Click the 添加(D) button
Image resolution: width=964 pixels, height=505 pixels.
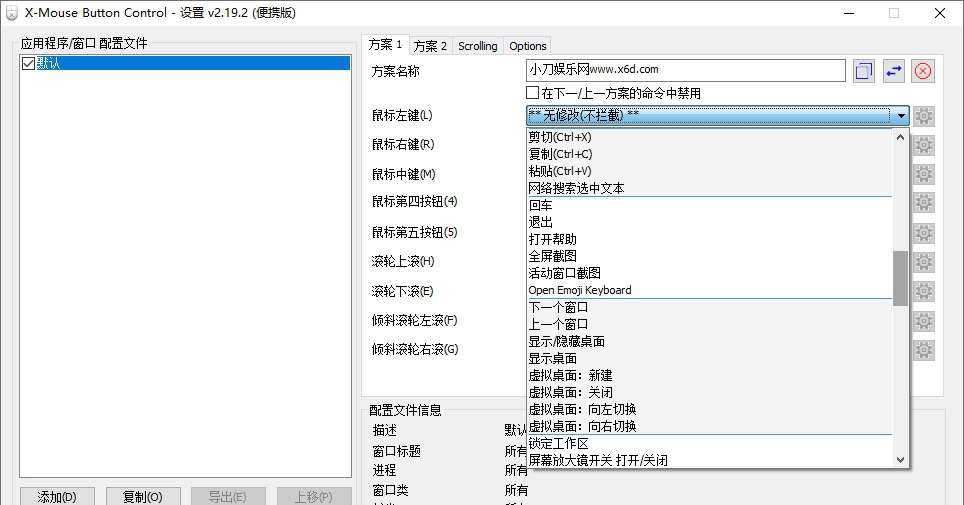[x=57, y=496]
